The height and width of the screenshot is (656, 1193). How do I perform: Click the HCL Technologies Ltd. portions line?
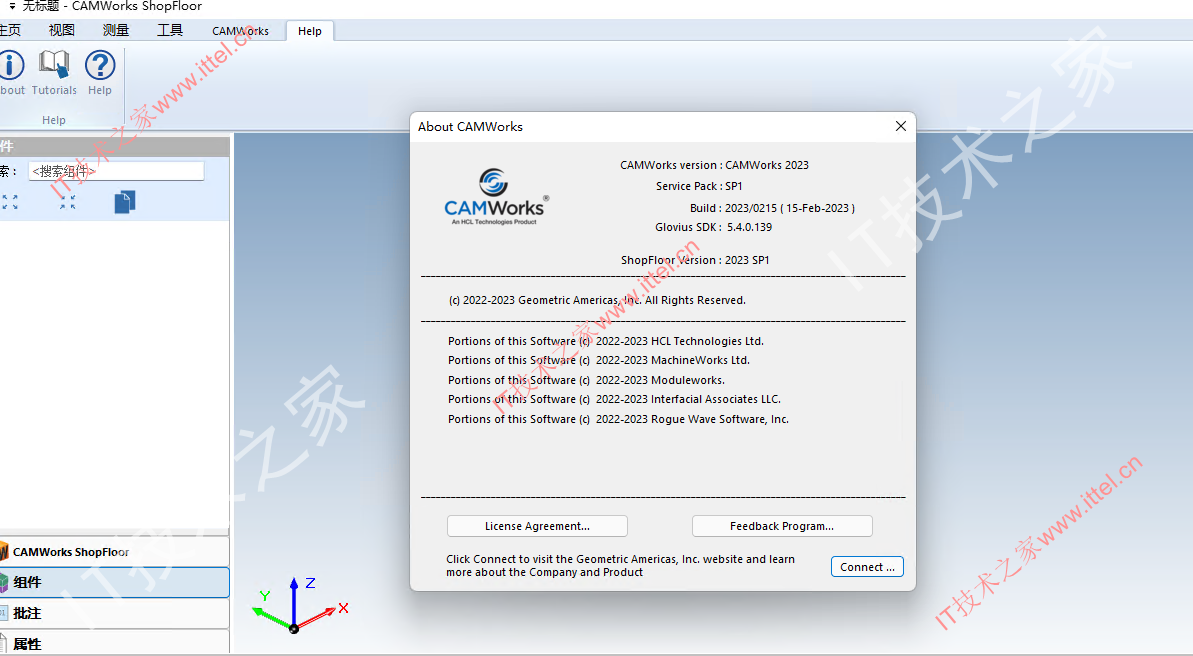click(606, 341)
